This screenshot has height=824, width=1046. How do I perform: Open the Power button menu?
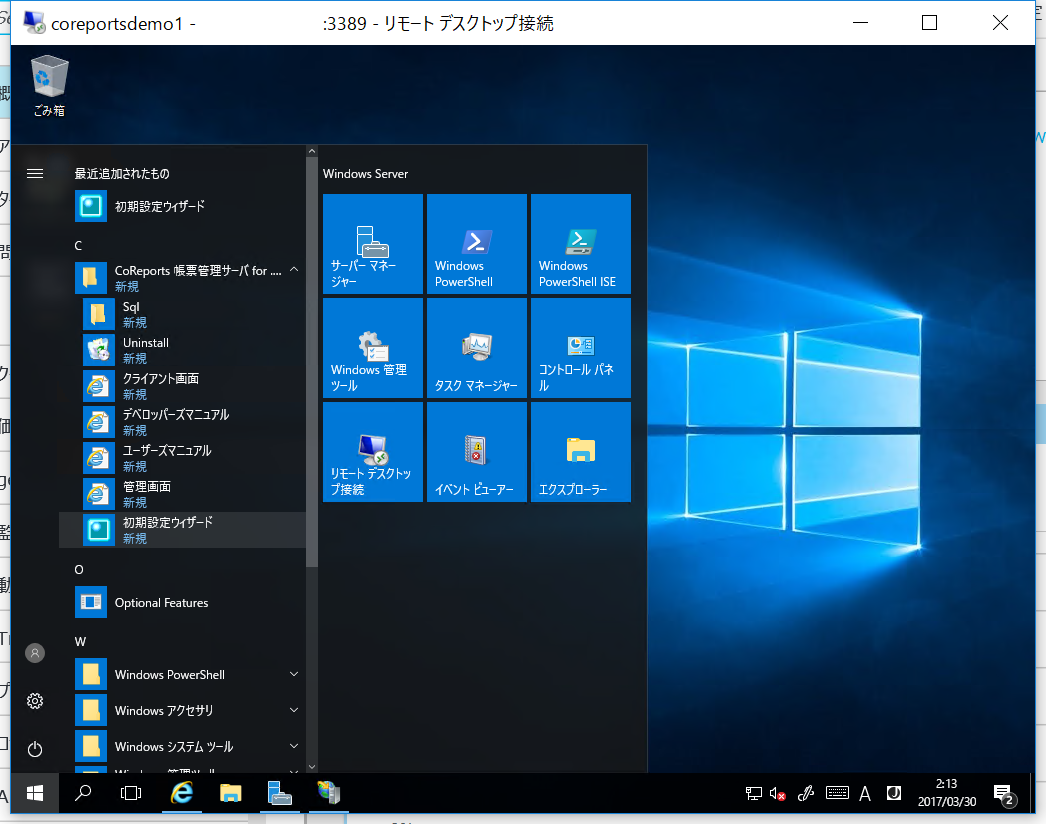[35, 749]
